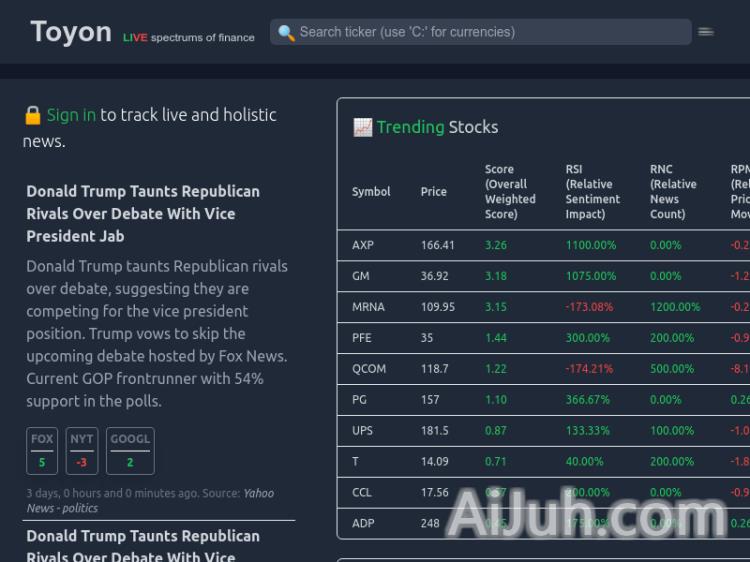Sort by RNC Relative News Count header
The image size is (750, 562).
coord(673,192)
